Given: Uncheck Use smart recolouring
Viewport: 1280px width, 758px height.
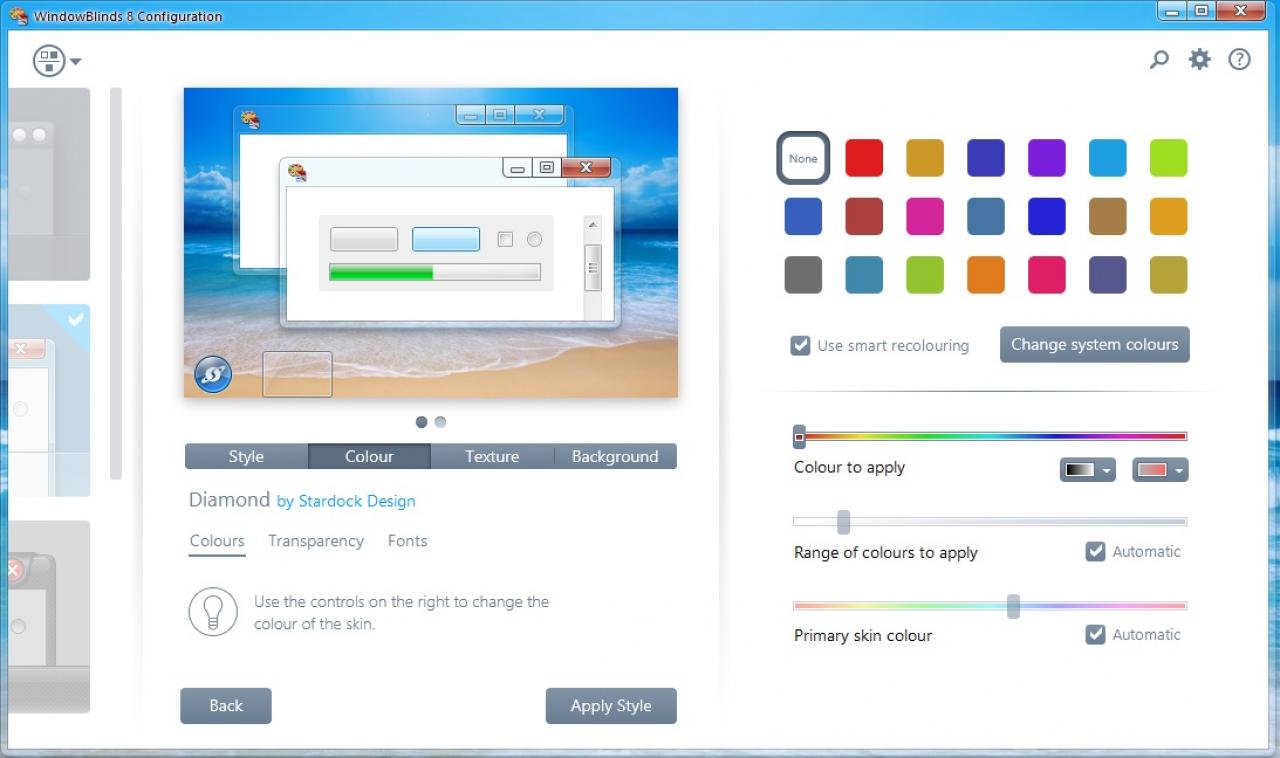Looking at the screenshot, I should pos(800,346).
